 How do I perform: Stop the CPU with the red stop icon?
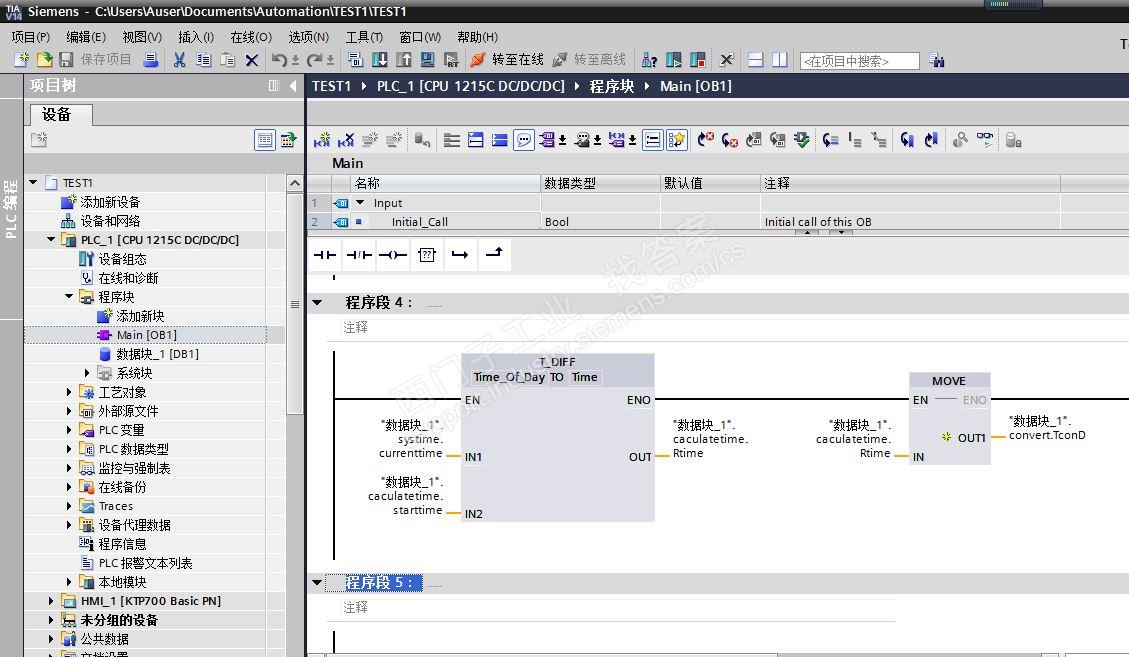pyautogui.click(x=697, y=60)
